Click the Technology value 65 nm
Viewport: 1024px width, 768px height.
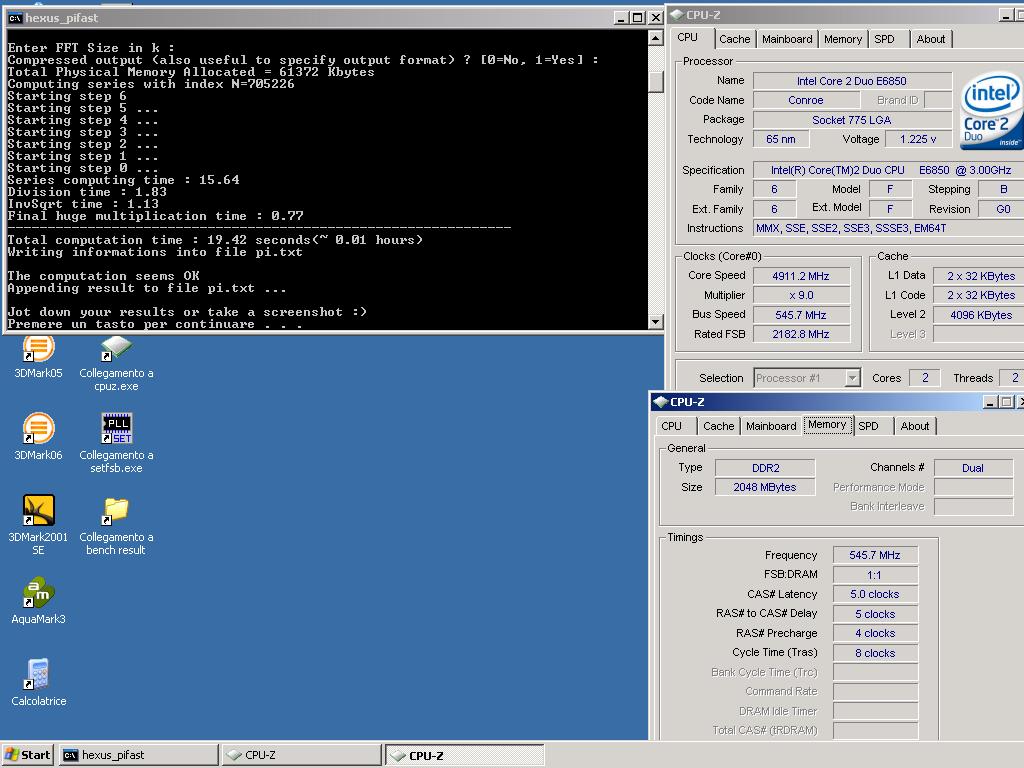(x=781, y=139)
